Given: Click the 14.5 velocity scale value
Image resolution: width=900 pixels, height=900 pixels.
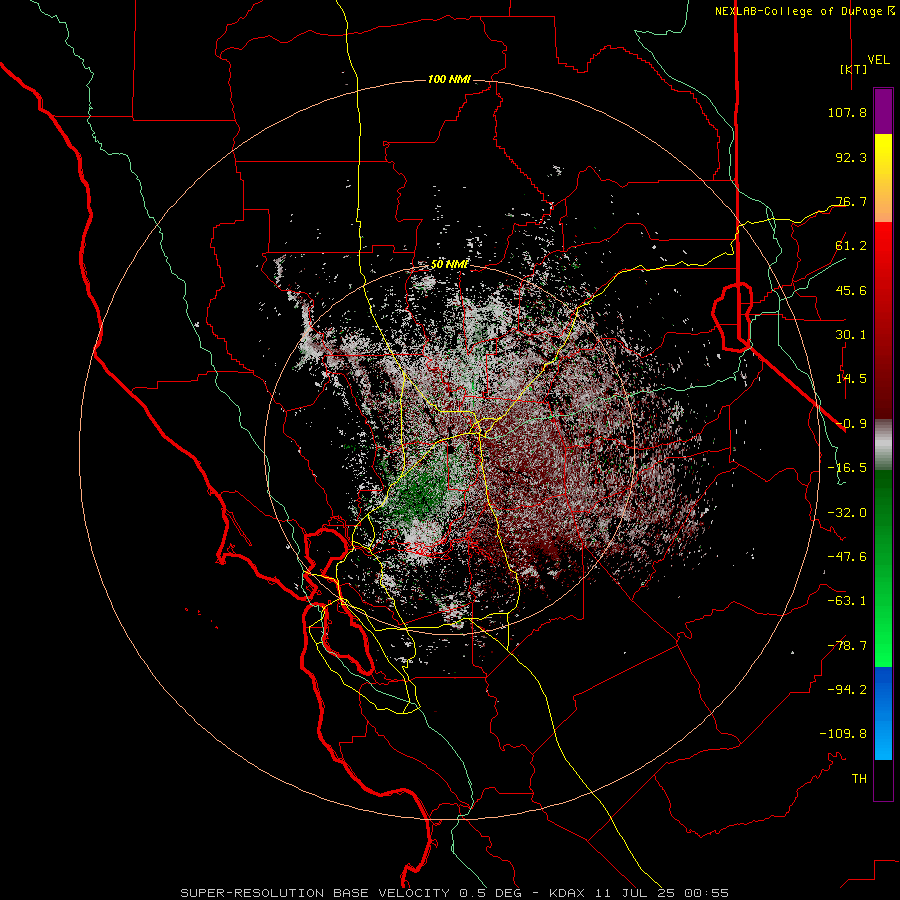Looking at the screenshot, I should [x=851, y=379].
